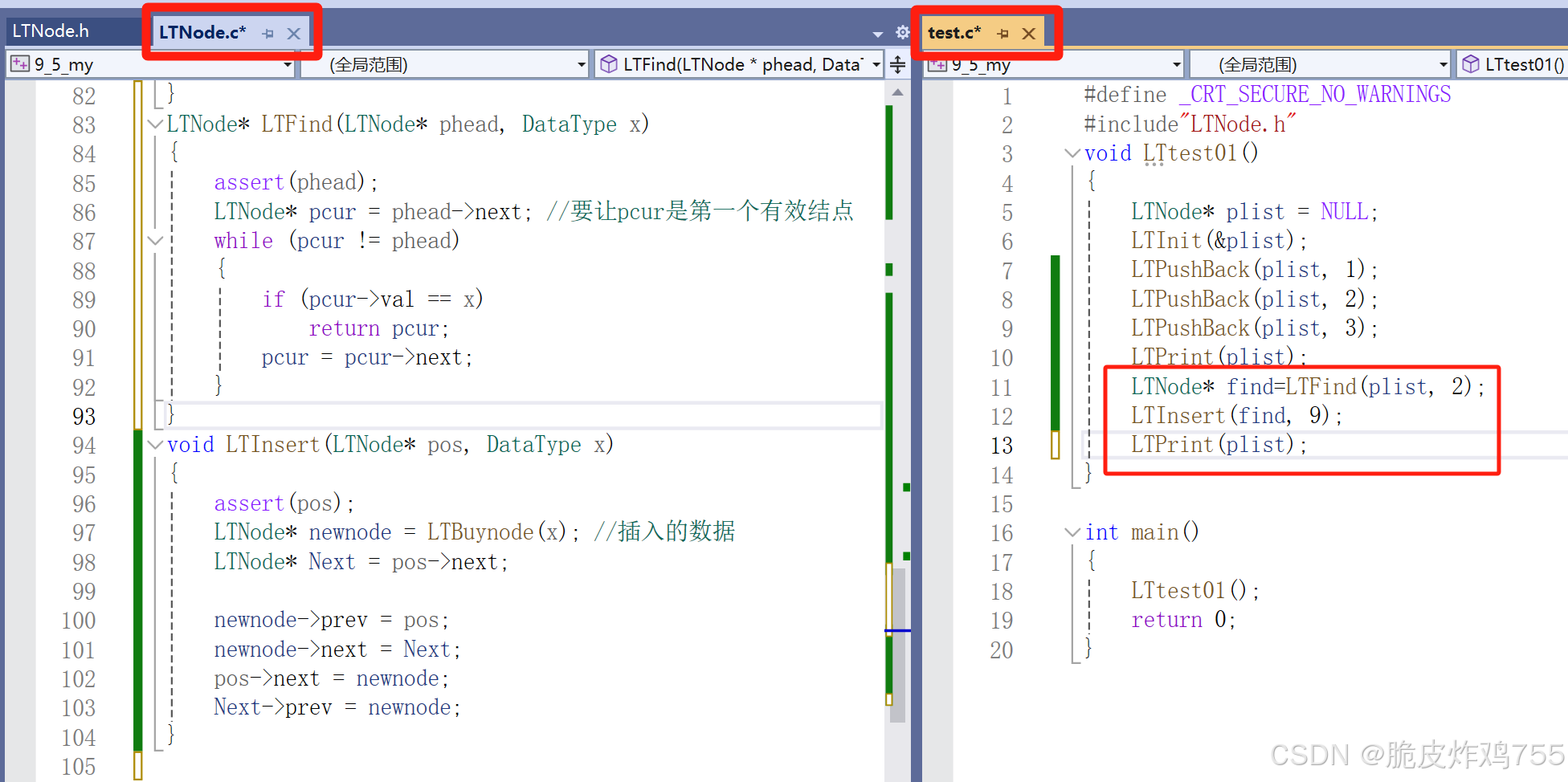This screenshot has width=1568, height=782.
Task: Click the left editor vertical scrollbar thumb
Action: click(x=898, y=644)
